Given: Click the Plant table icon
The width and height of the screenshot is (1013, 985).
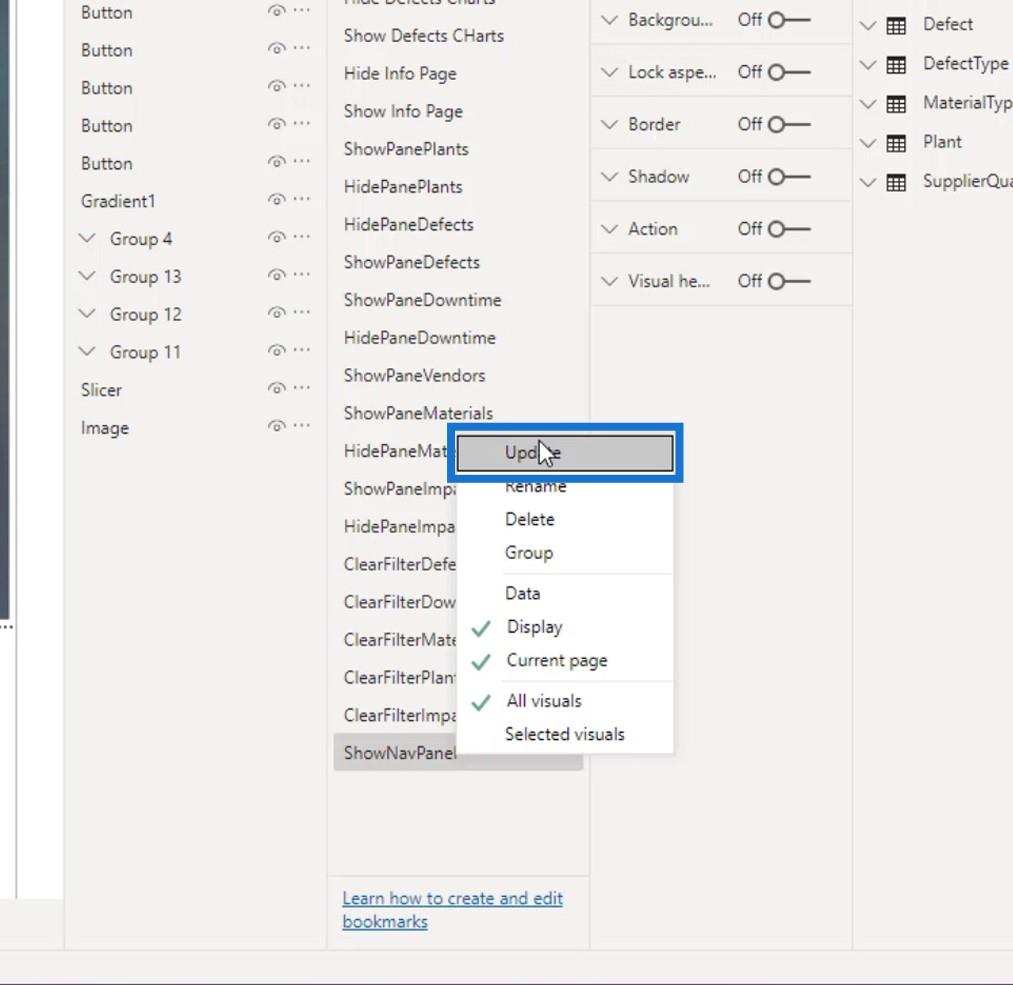Looking at the screenshot, I should point(896,143).
